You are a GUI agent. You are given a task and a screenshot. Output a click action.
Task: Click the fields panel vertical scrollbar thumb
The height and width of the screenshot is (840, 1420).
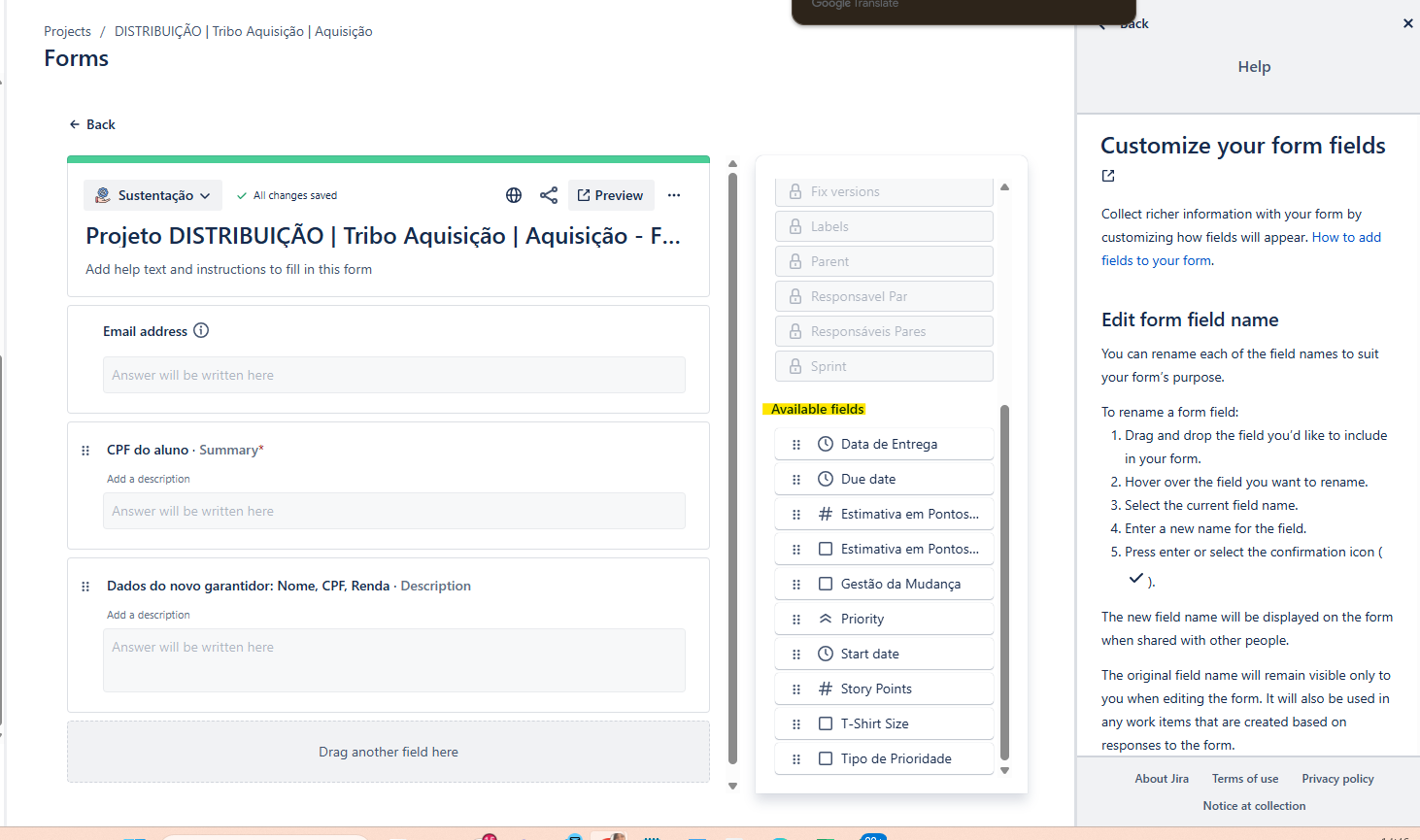1005,583
